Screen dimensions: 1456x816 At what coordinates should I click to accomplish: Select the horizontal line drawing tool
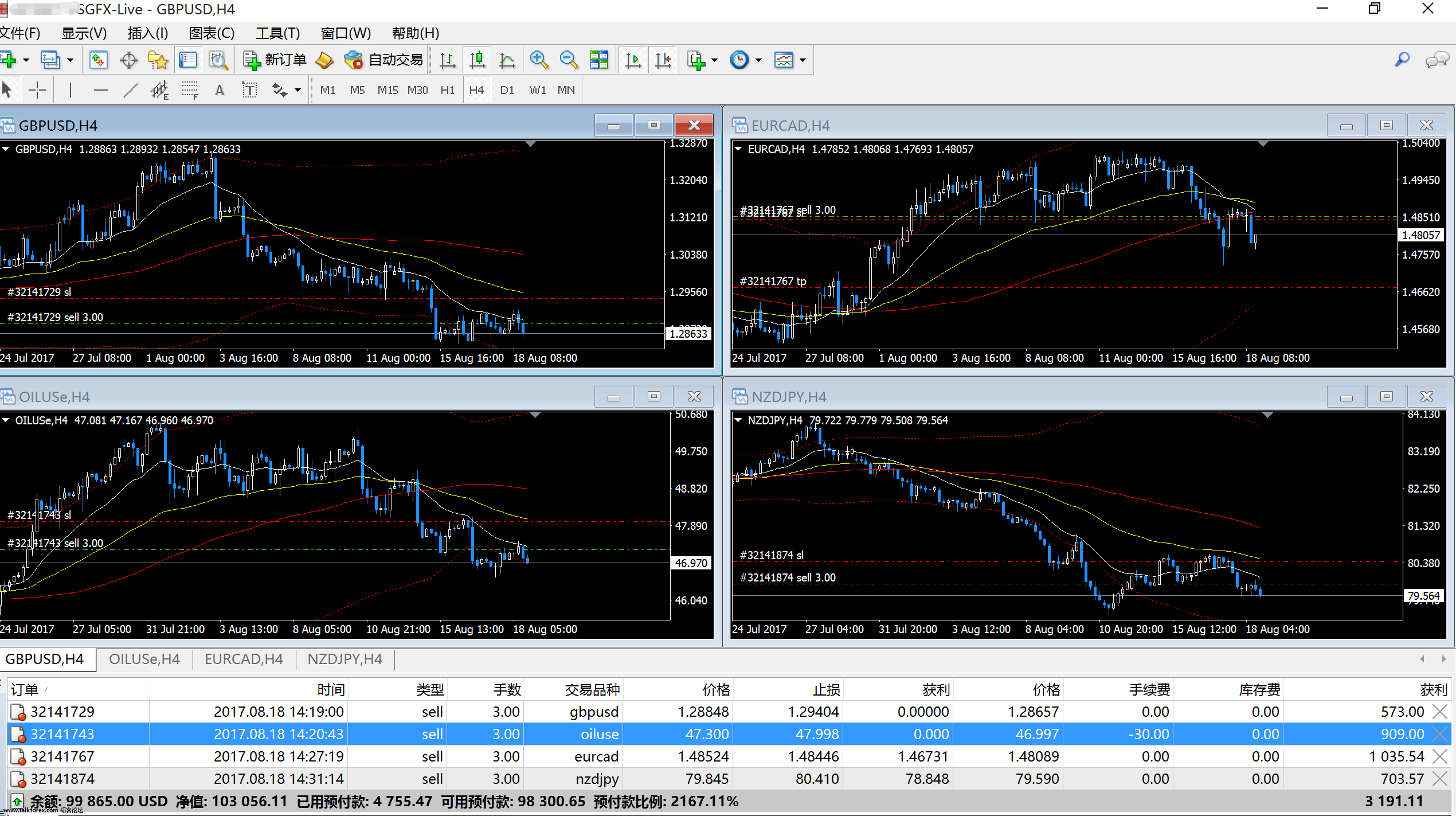pos(100,90)
